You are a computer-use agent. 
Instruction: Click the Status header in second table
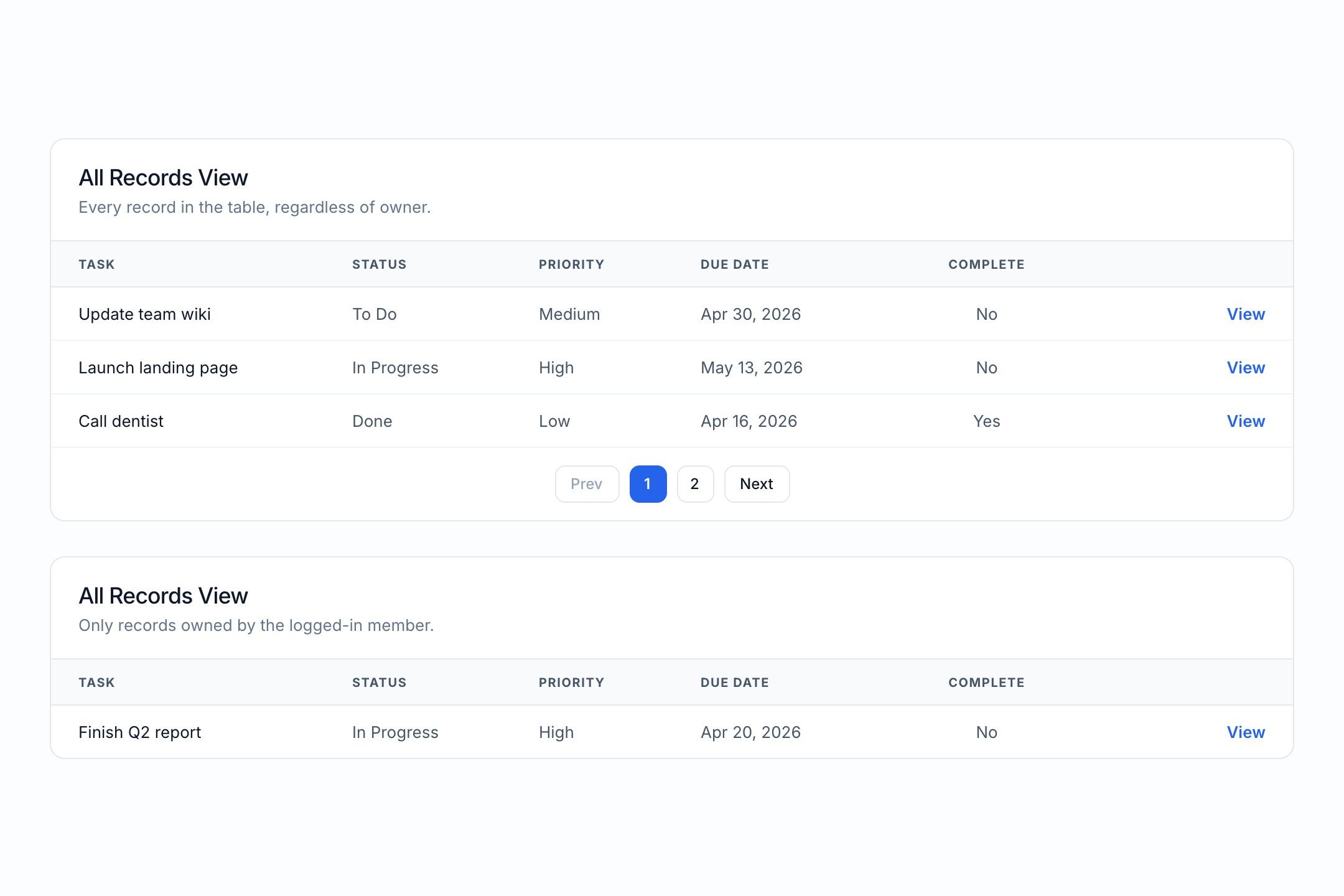379,683
